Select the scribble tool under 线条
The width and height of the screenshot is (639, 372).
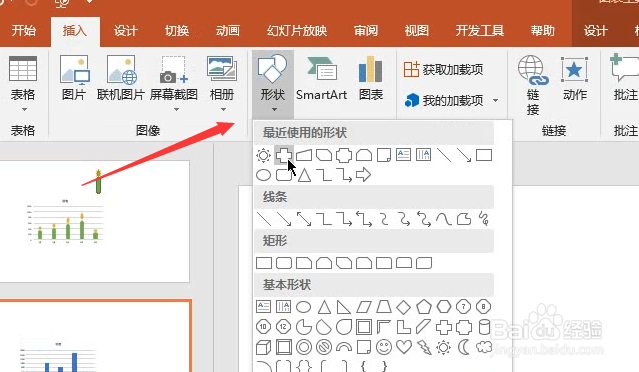484,219
